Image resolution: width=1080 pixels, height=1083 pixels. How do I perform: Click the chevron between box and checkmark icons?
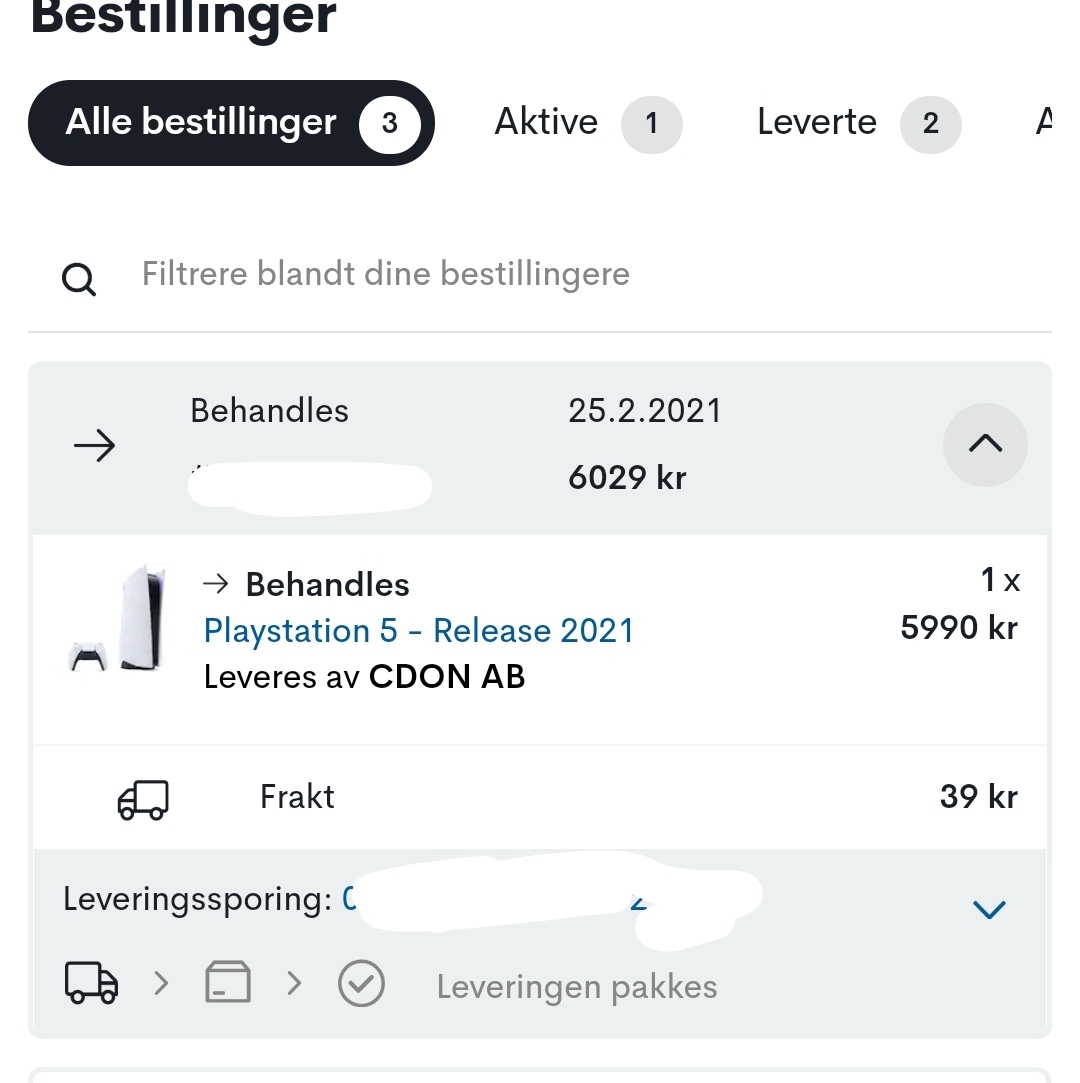[295, 982]
